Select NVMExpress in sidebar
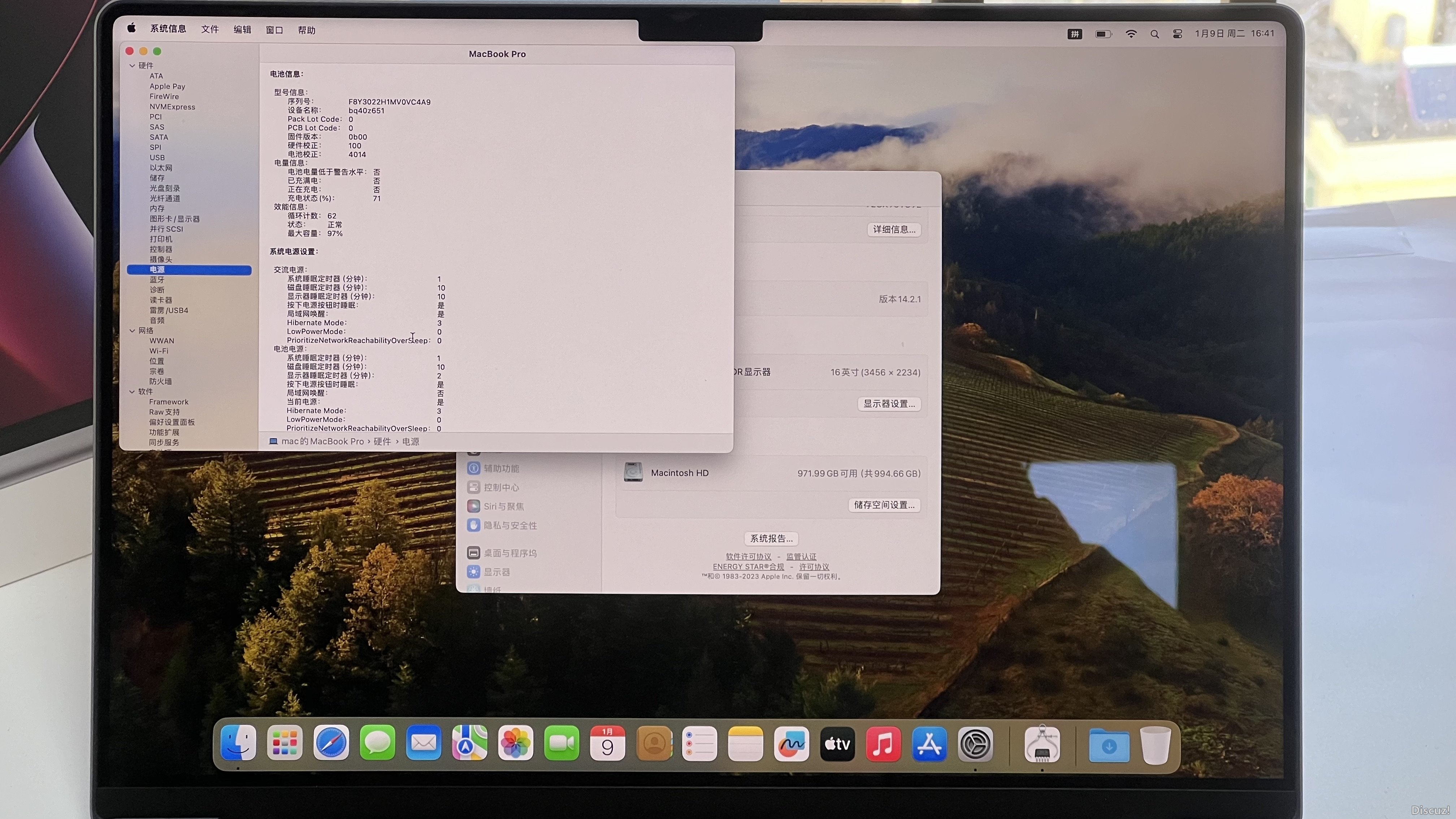Image resolution: width=1456 pixels, height=819 pixels. pyautogui.click(x=172, y=107)
